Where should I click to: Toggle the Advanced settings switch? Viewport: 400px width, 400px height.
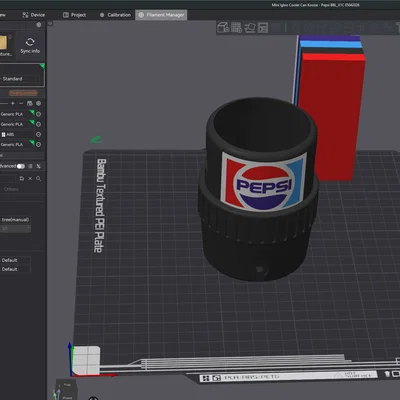21,166
